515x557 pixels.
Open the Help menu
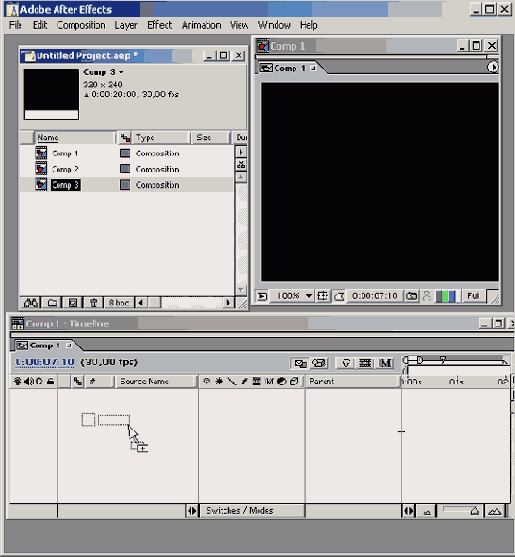(308, 25)
